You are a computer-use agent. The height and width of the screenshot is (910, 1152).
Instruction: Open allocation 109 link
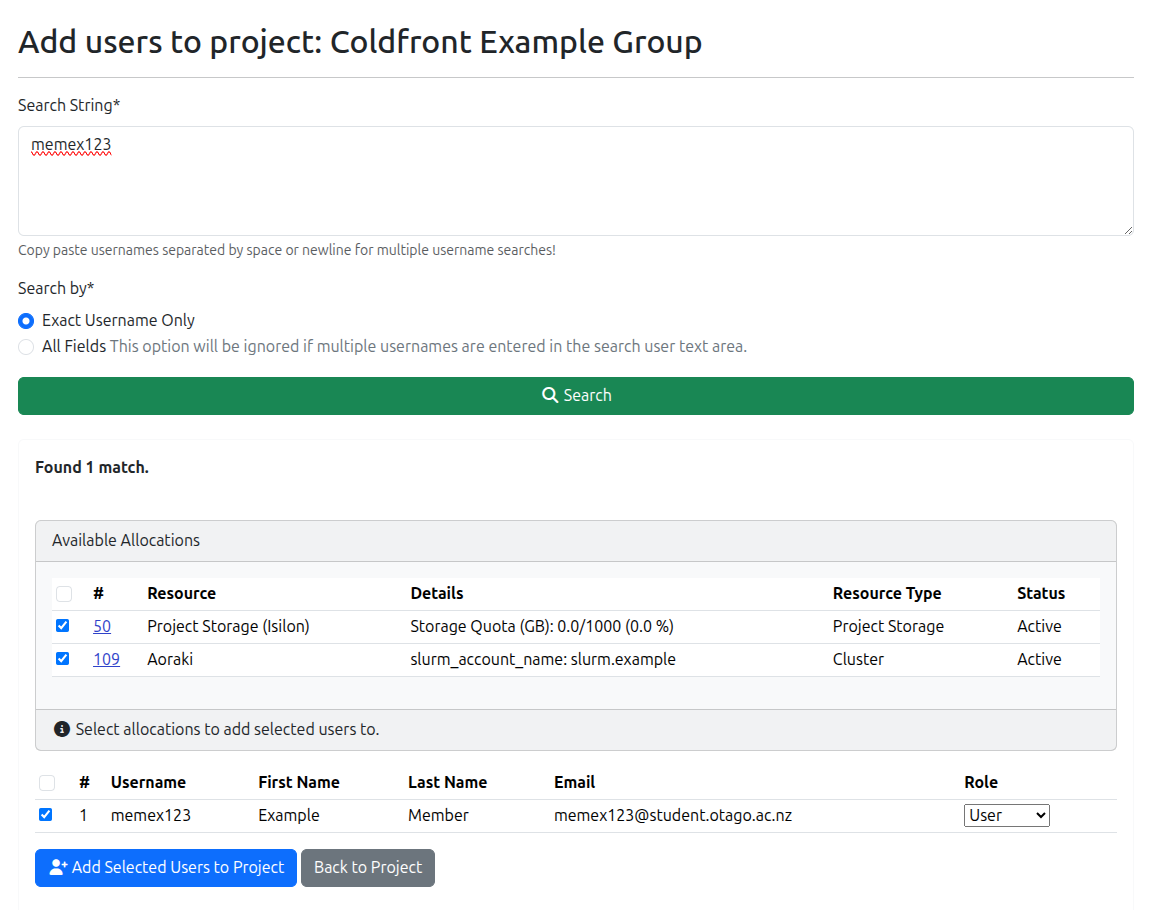click(x=107, y=660)
